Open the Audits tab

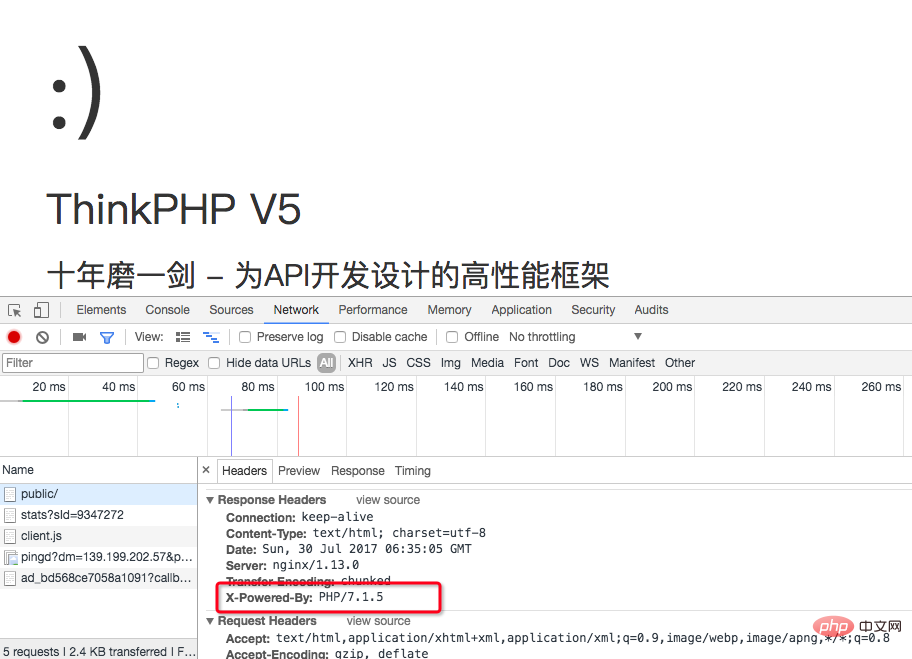(x=651, y=310)
